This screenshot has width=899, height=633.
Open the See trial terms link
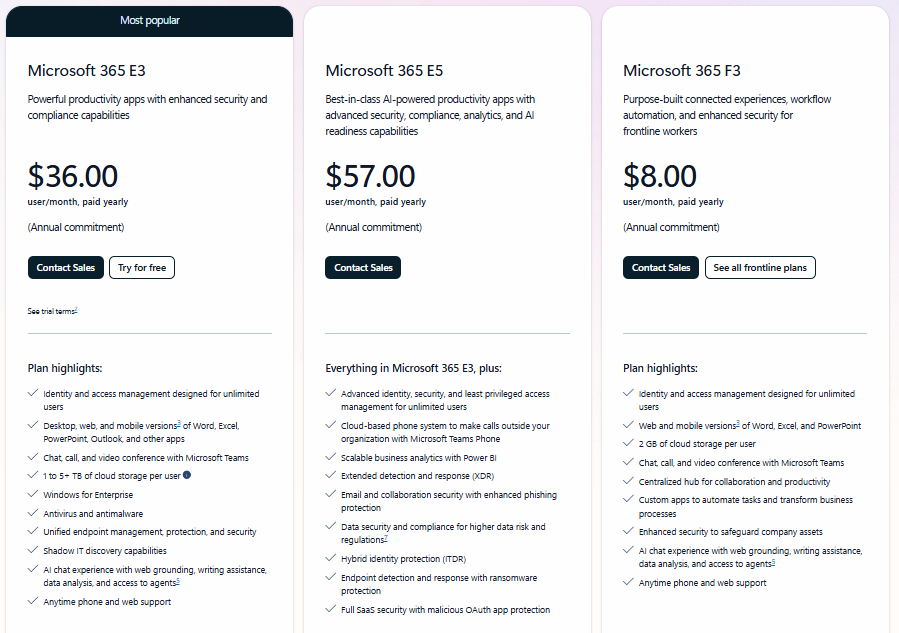(52, 312)
